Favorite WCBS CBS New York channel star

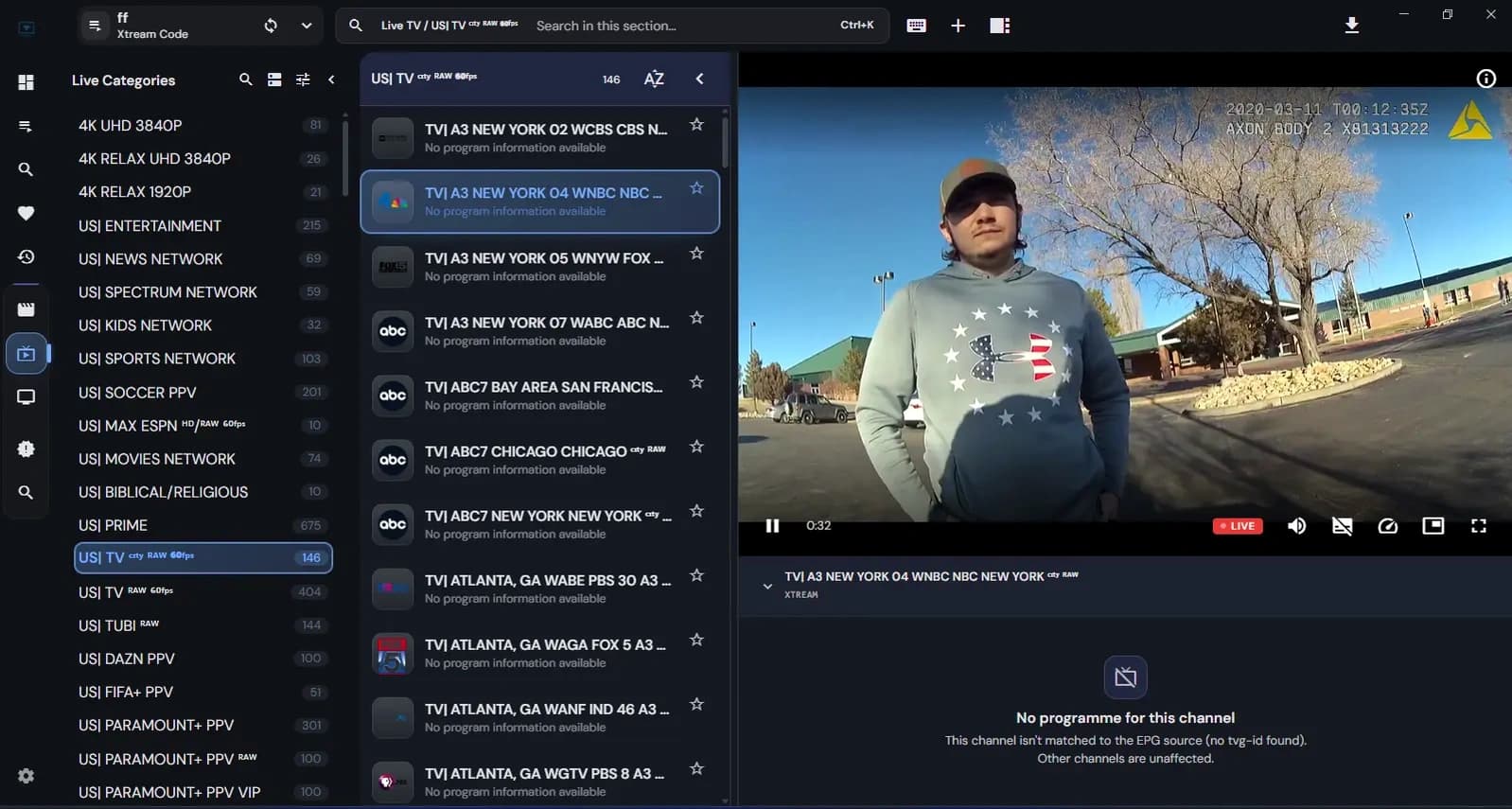(696, 124)
